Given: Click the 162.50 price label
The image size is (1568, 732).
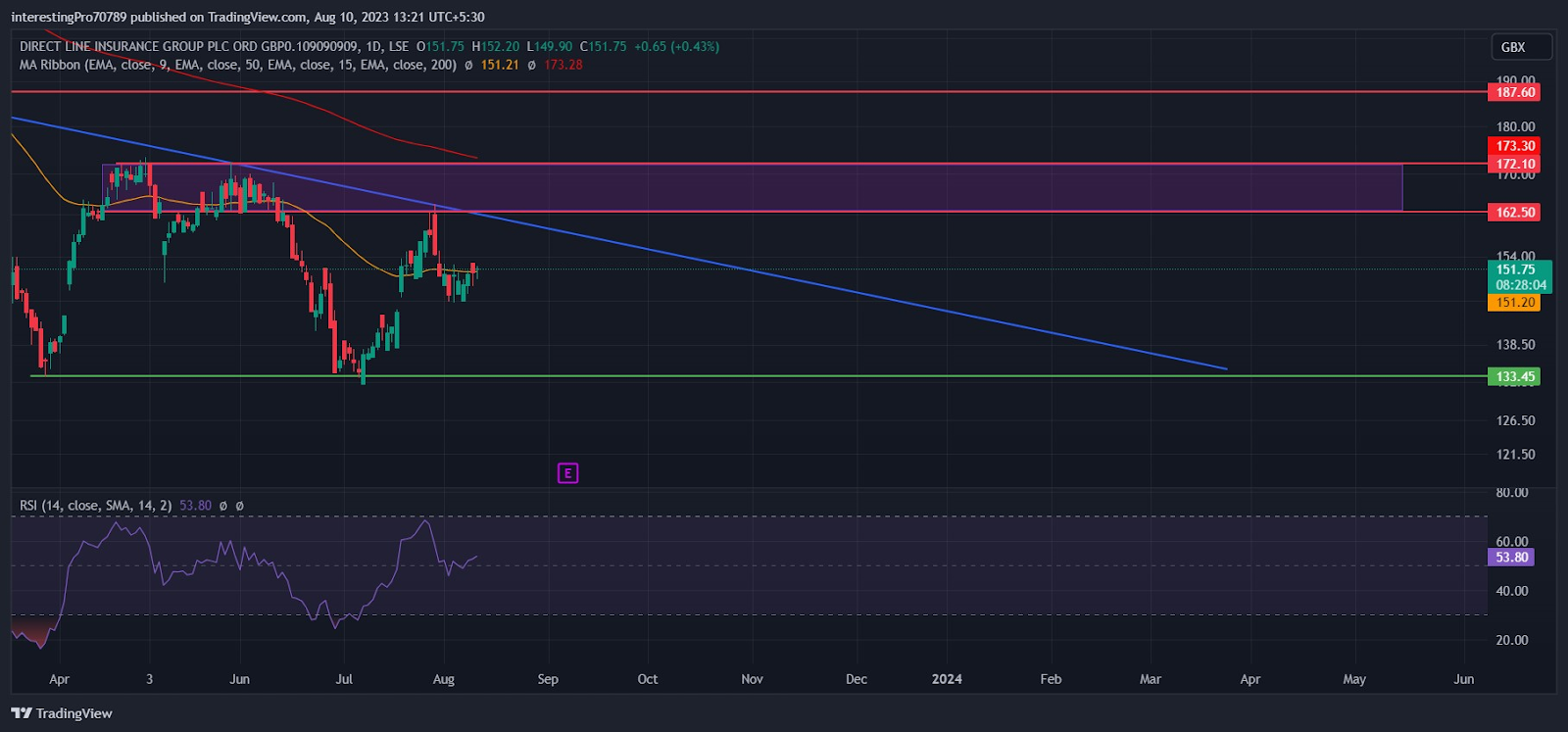Looking at the screenshot, I should [x=1514, y=212].
